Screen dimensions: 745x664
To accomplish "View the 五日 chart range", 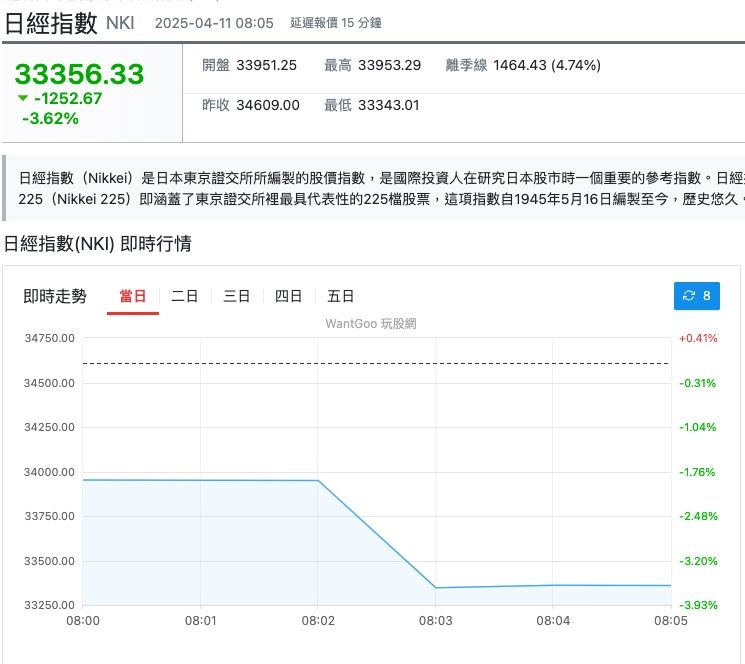I will tap(341, 296).
